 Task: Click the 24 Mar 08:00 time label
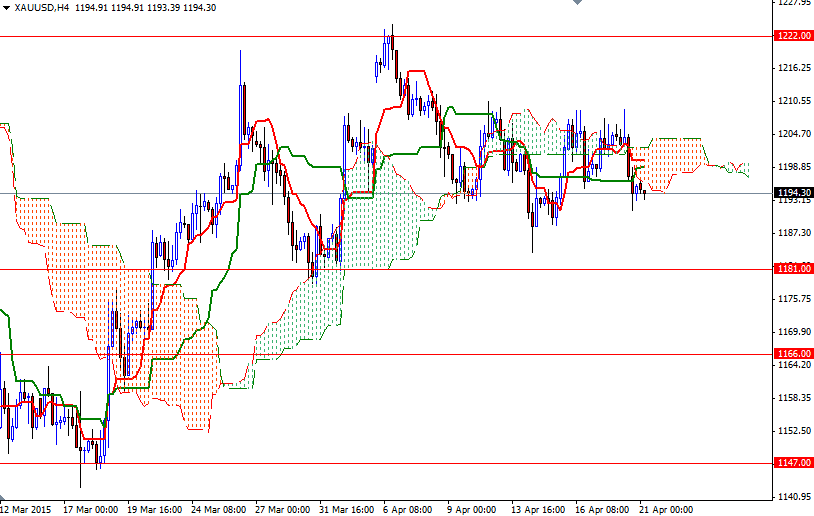(219, 508)
